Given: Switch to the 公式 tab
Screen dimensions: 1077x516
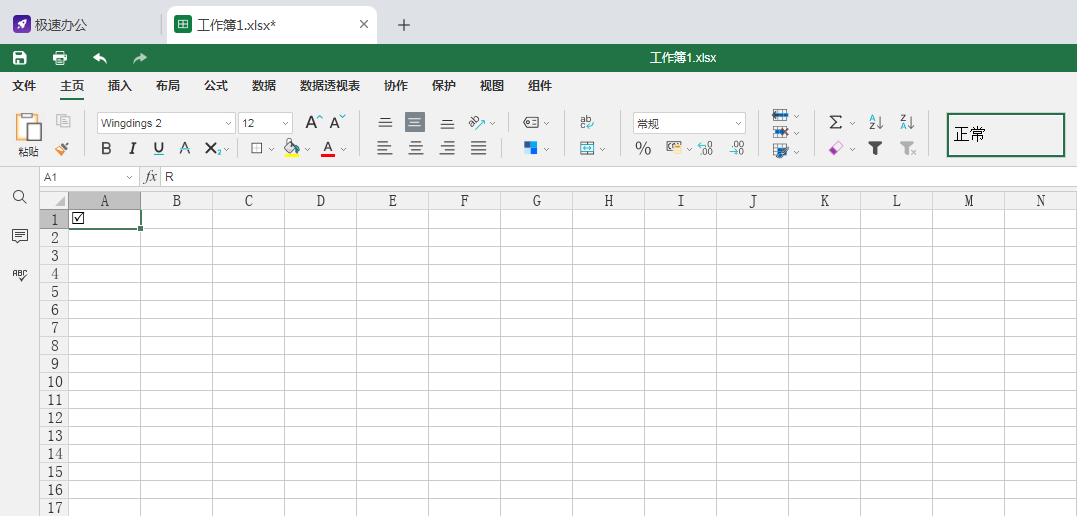Looking at the screenshot, I should [x=216, y=86].
